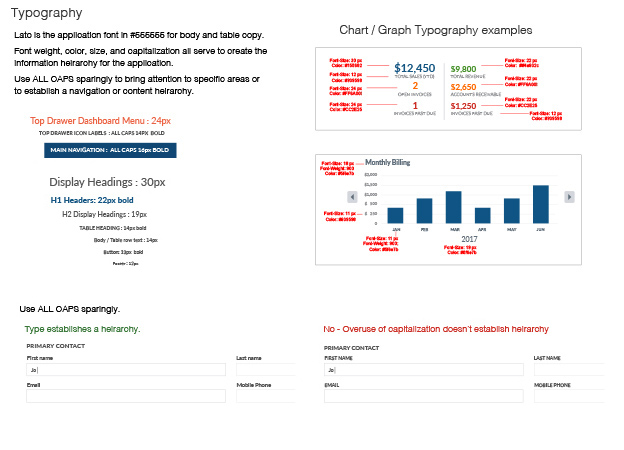The image size is (624, 450).
Task: Click the blue MAIN NAVIGATION bar
Action: (111, 149)
